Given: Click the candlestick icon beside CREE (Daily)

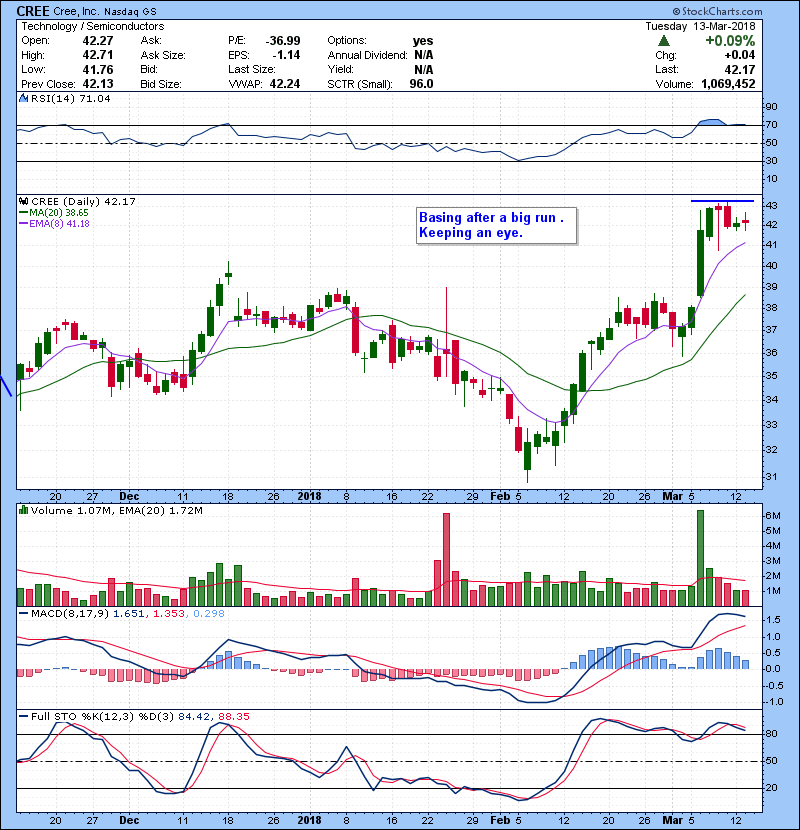Looking at the screenshot, I should pyautogui.click(x=23, y=201).
